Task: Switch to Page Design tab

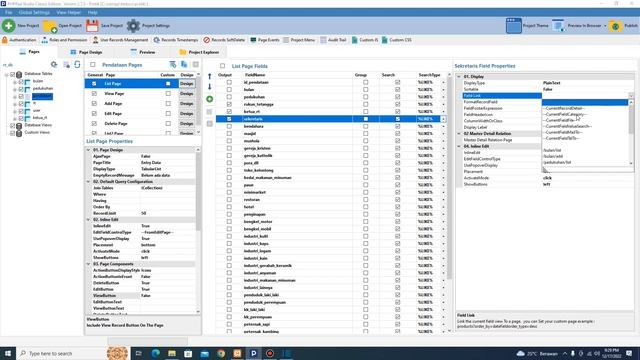Action: pos(86,52)
